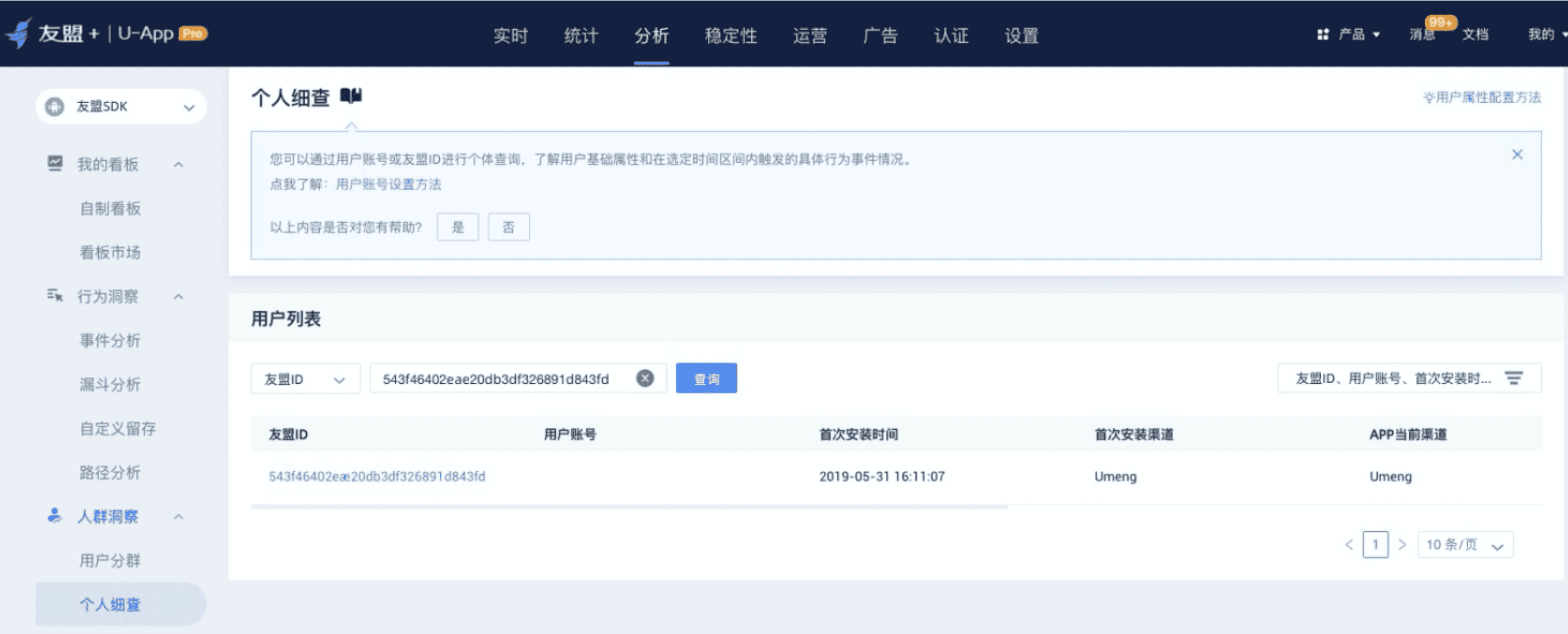The image size is (1568, 634).
Task: Collapse the 人群洞察 section
Action: 178,517
